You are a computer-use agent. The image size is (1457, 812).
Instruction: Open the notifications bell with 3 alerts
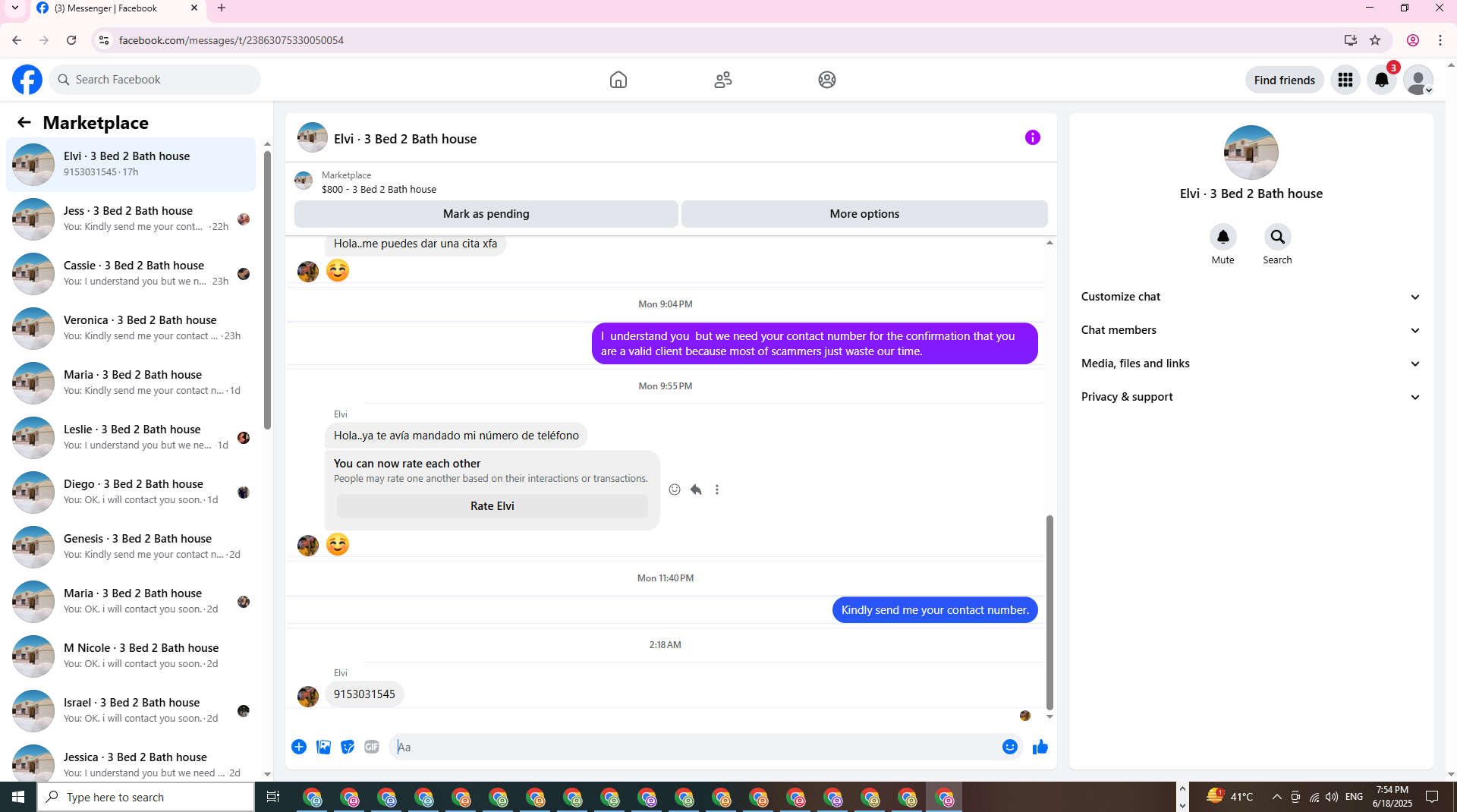[1382, 80]
